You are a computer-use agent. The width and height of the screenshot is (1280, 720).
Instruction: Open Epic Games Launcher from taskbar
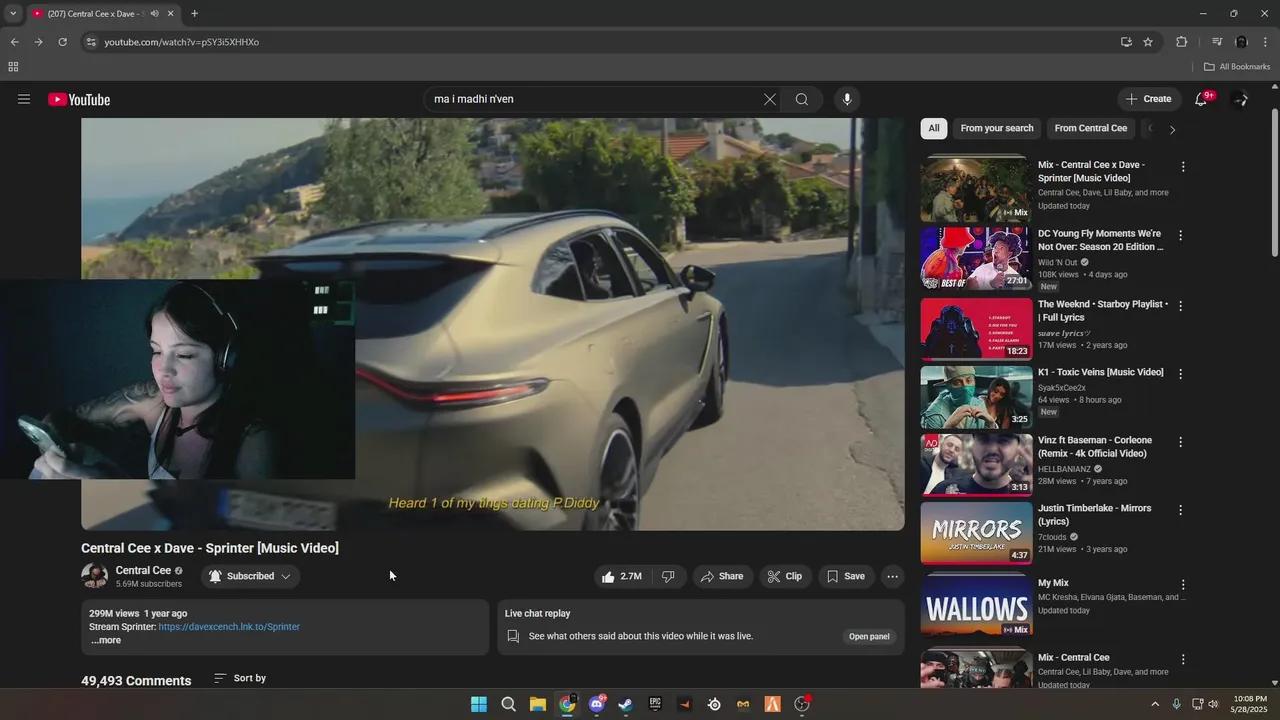(x=655, y=704)
